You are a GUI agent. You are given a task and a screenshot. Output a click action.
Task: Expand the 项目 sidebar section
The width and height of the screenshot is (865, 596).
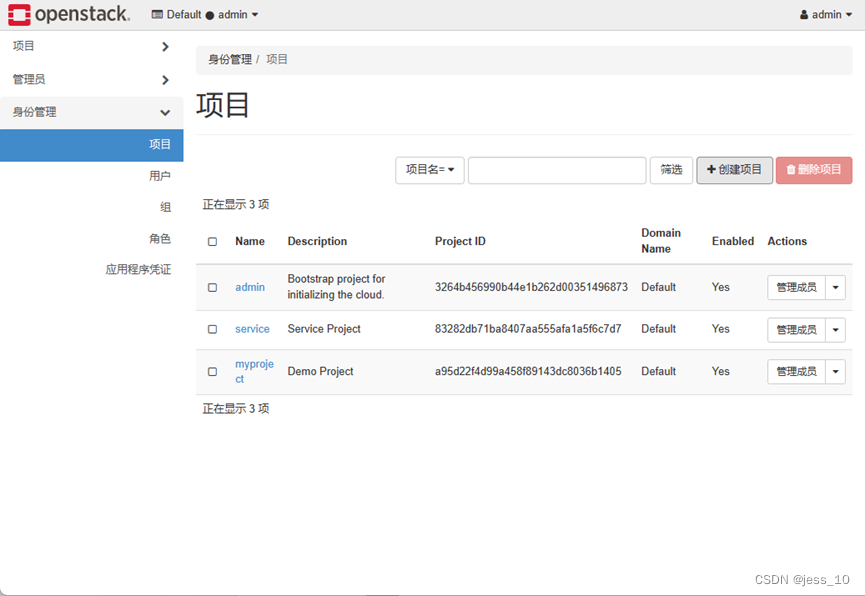[92, 46]
